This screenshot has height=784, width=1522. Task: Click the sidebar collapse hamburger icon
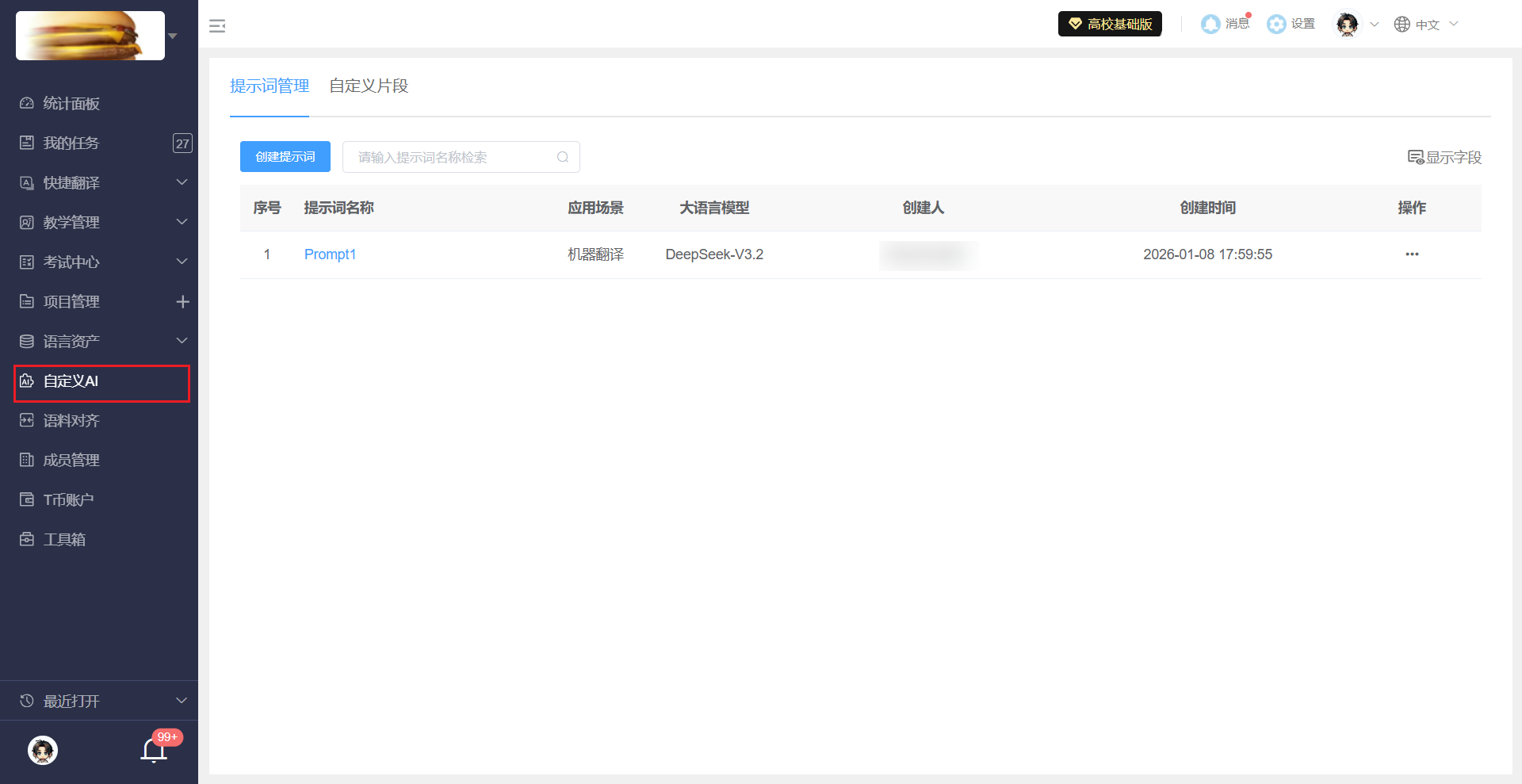pyautogui.click(x=217, y=26)
